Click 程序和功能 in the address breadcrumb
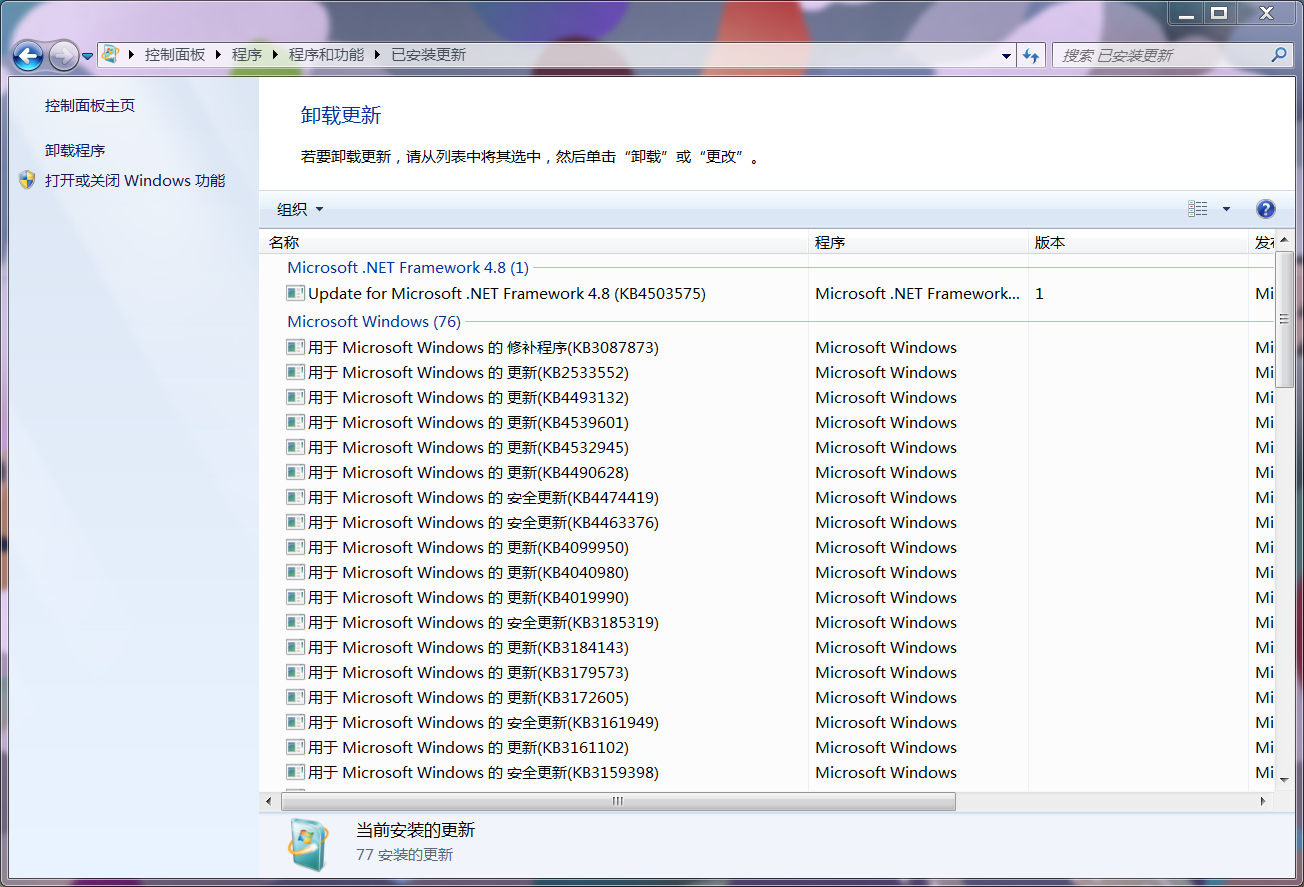This screenshot has width=1304, height=887. [326, 55]
